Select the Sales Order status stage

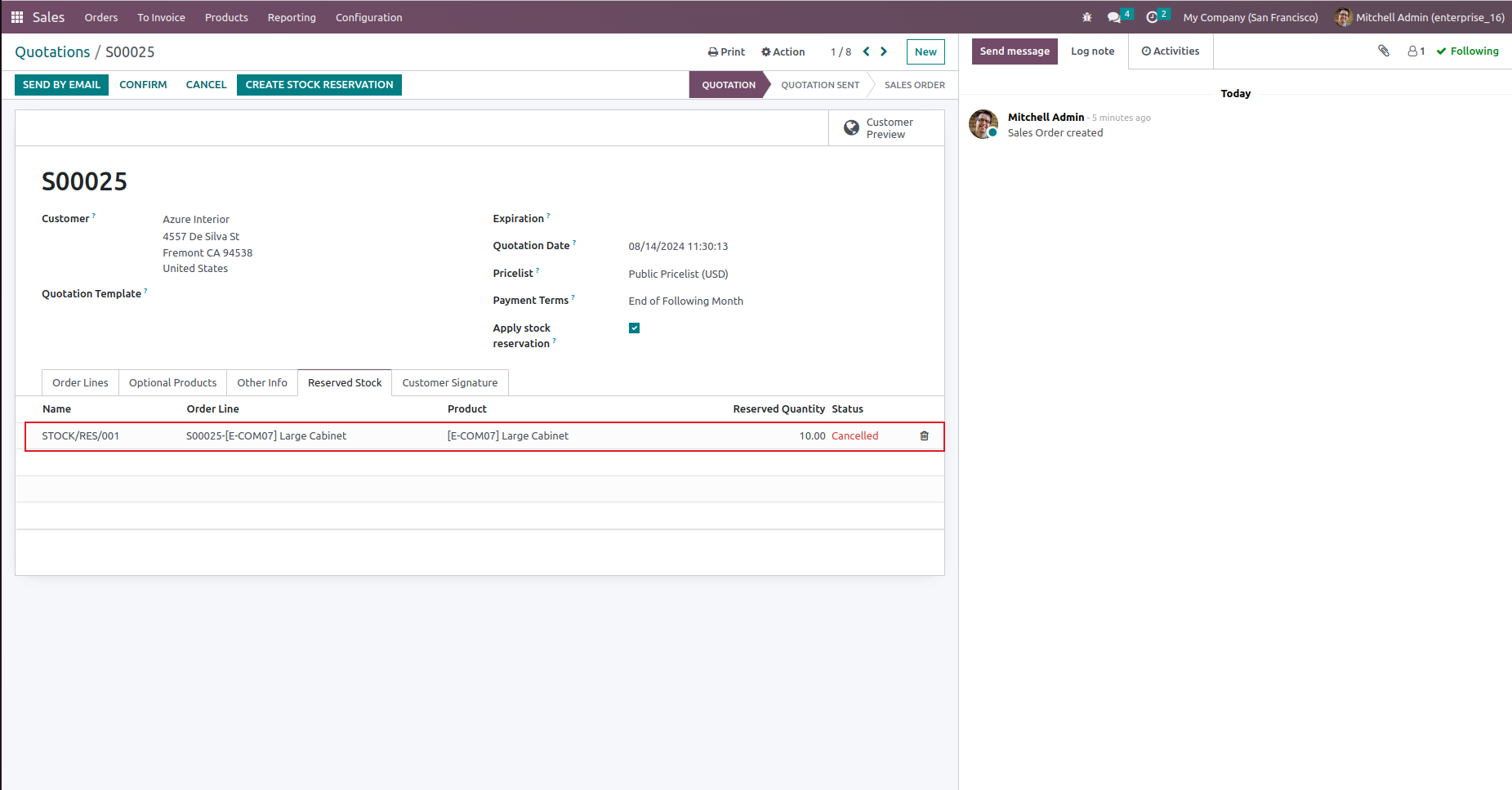[914, 85]
